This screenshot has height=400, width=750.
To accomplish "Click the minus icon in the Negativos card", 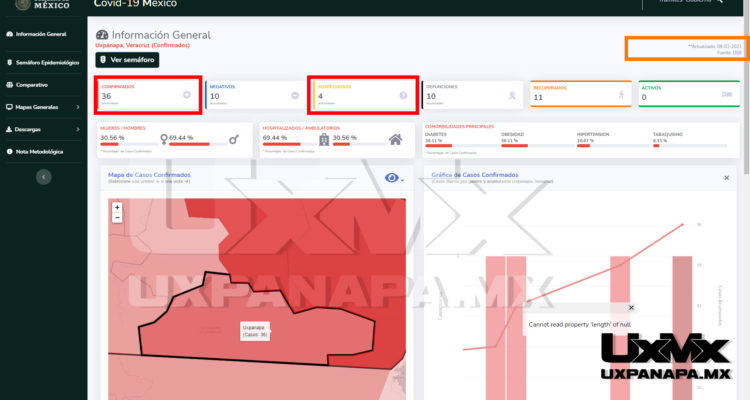I will 295,95.
